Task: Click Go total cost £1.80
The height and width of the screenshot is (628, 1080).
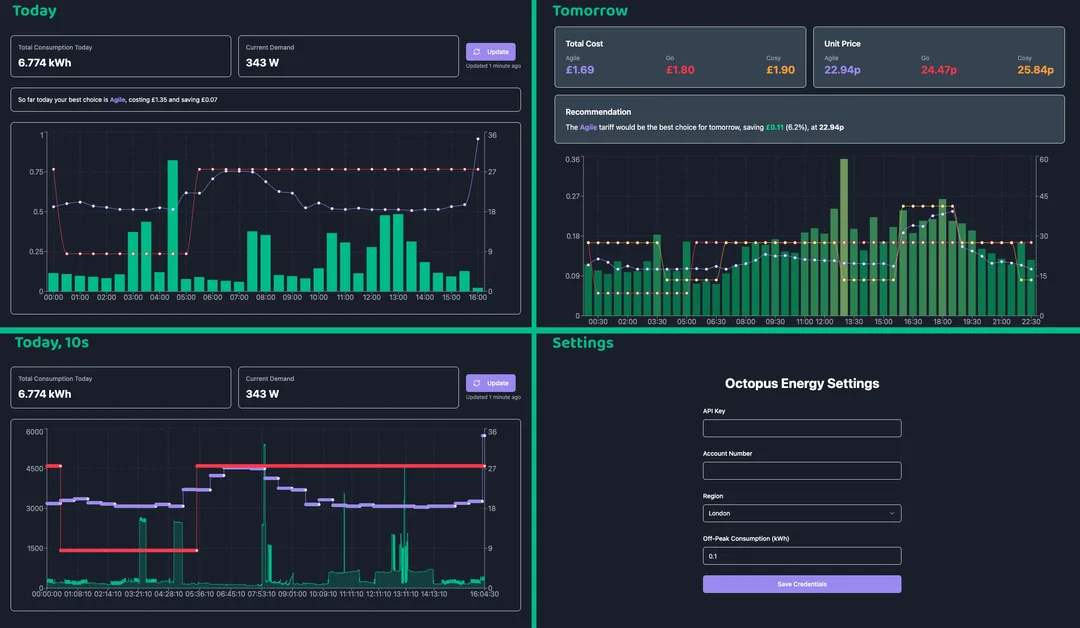Action: pos(680,70)
